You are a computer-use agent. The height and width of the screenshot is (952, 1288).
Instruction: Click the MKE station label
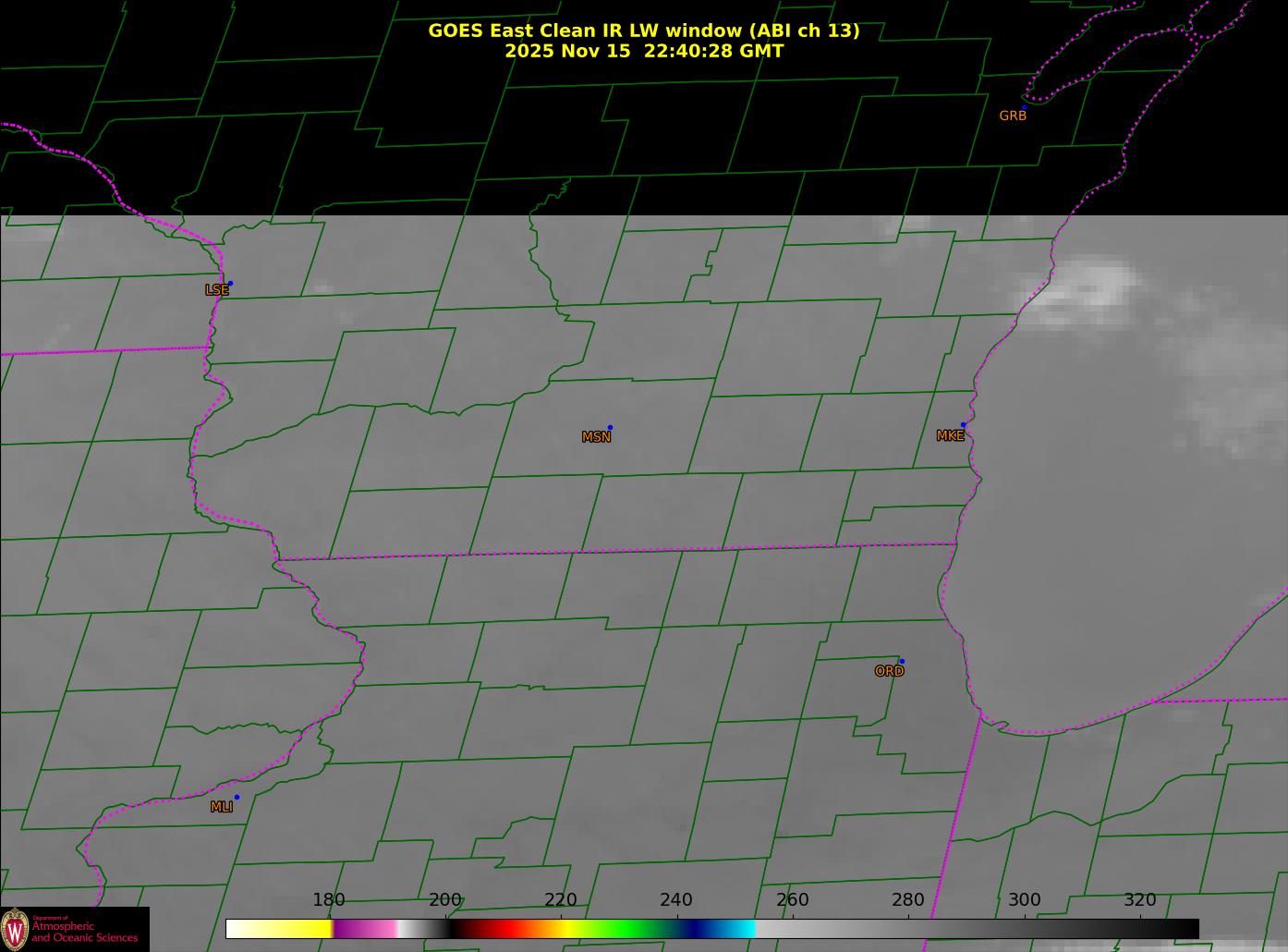950,435
